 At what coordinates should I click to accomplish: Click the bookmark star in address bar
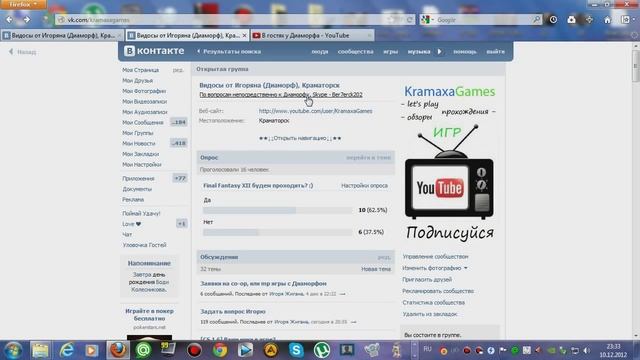tap(391, 20)
